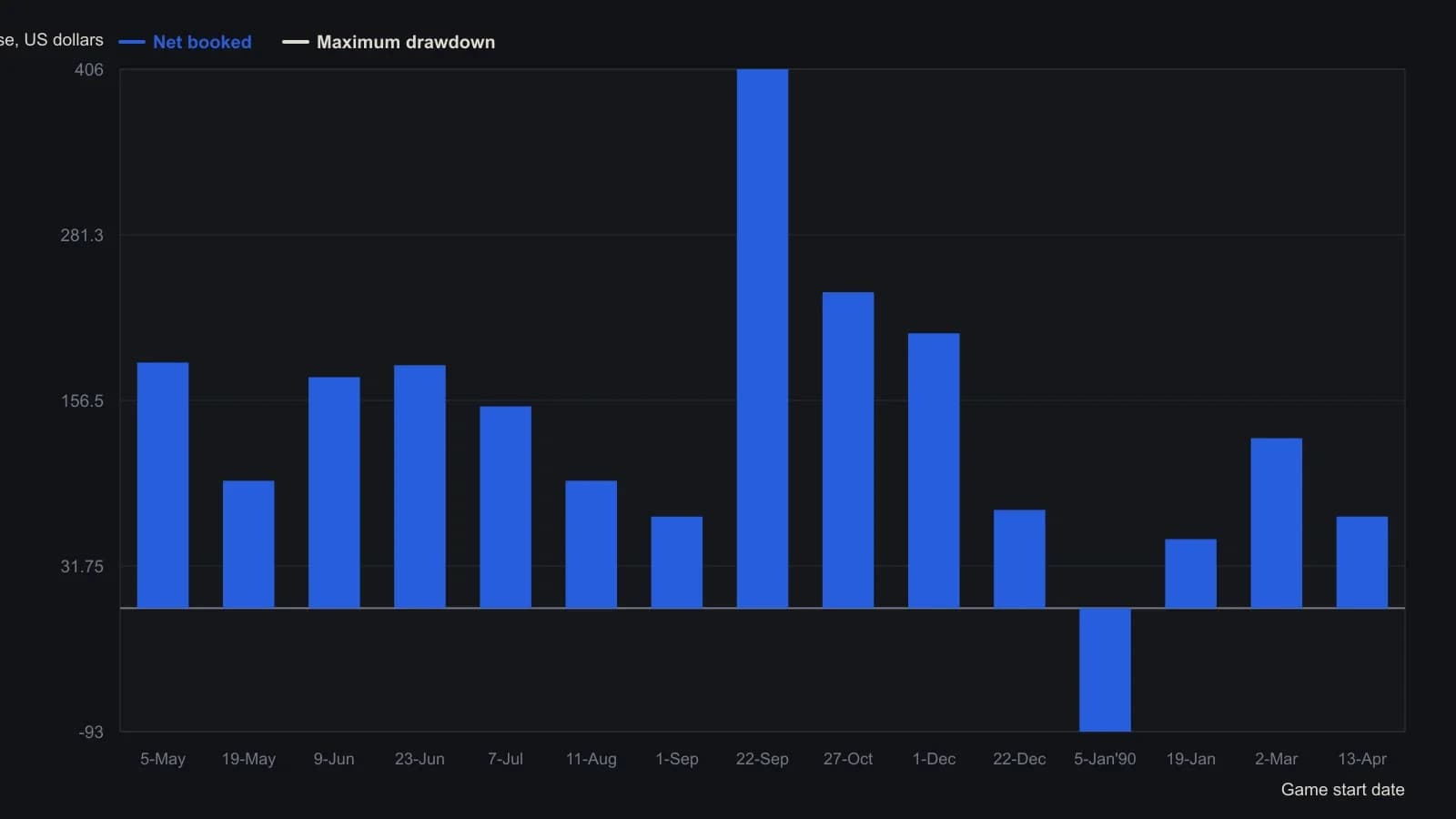This screenshot has height=819, width=1456.
Task: Click the 281.3 y-axis label
Action: coord(82,236)
